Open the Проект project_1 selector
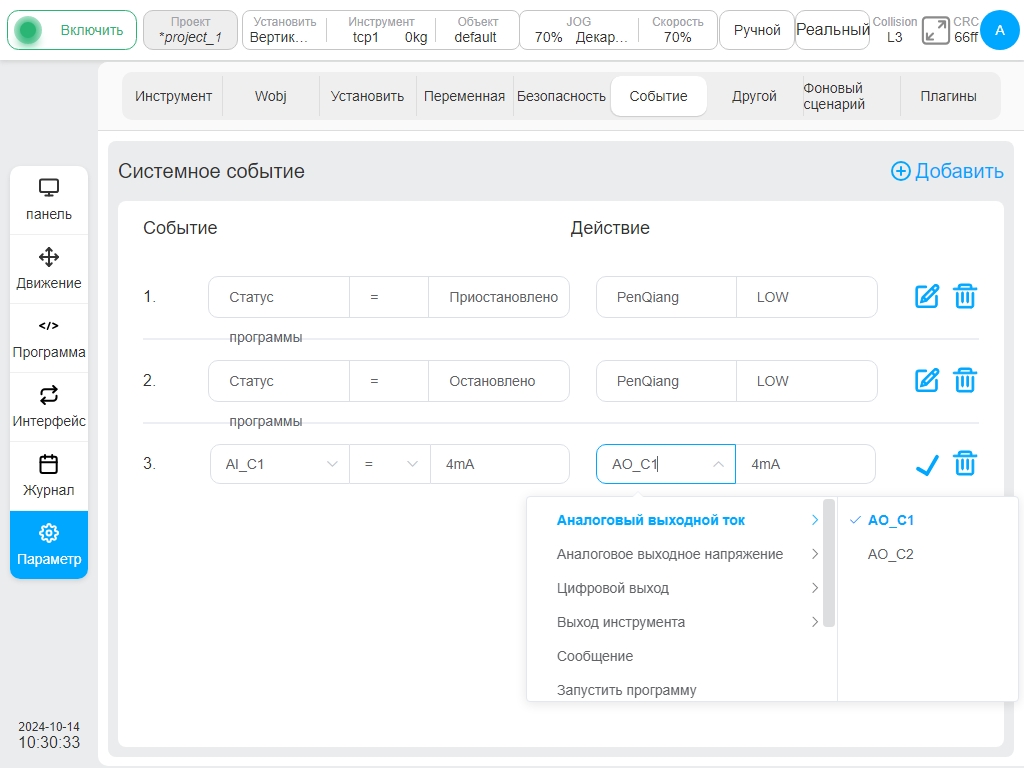Image resolution: width=1024 pixels, height=768 pixels. (x=190, y=30)
